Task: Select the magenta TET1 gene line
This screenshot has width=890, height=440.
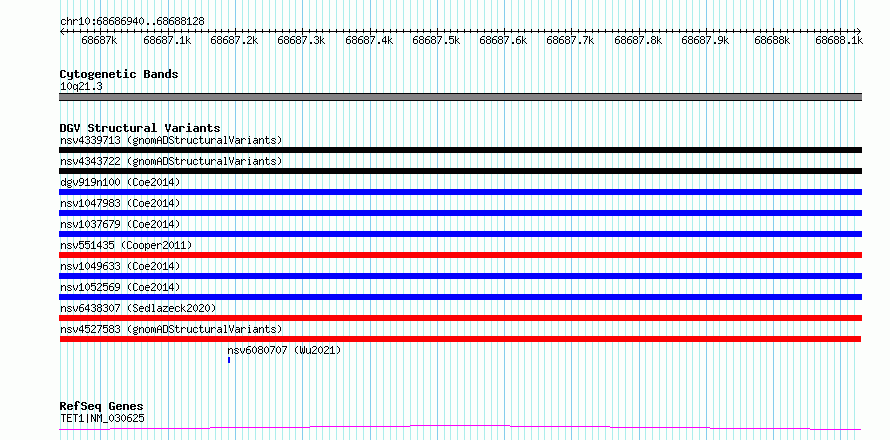Action: click(x=460, y=427)
